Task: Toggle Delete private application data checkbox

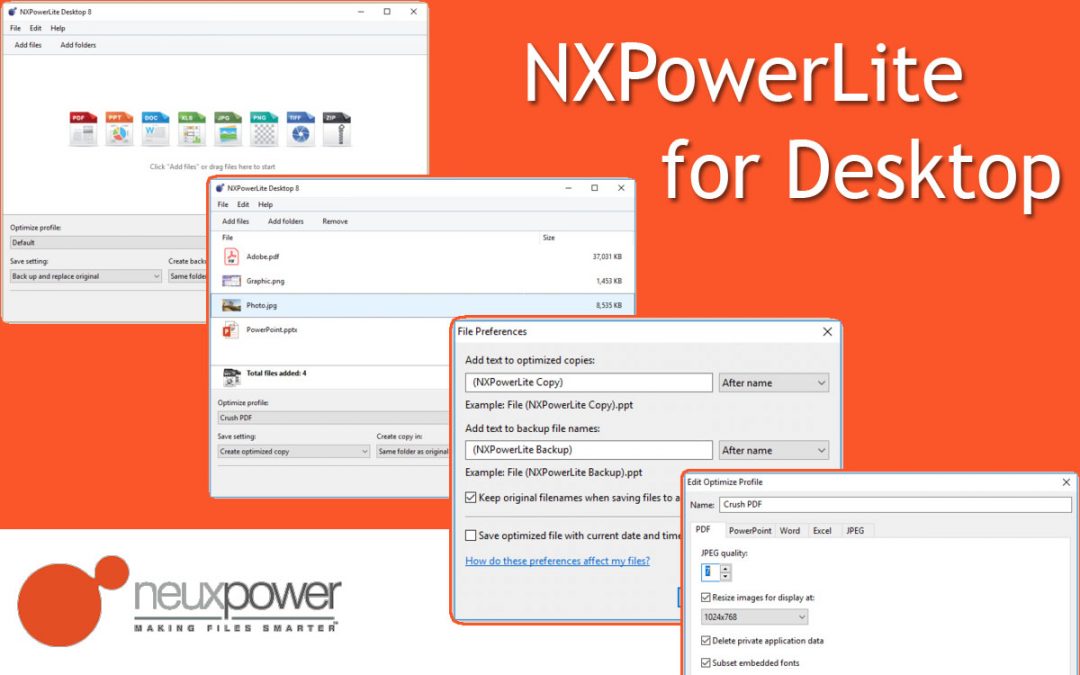Action: (705, 641)
